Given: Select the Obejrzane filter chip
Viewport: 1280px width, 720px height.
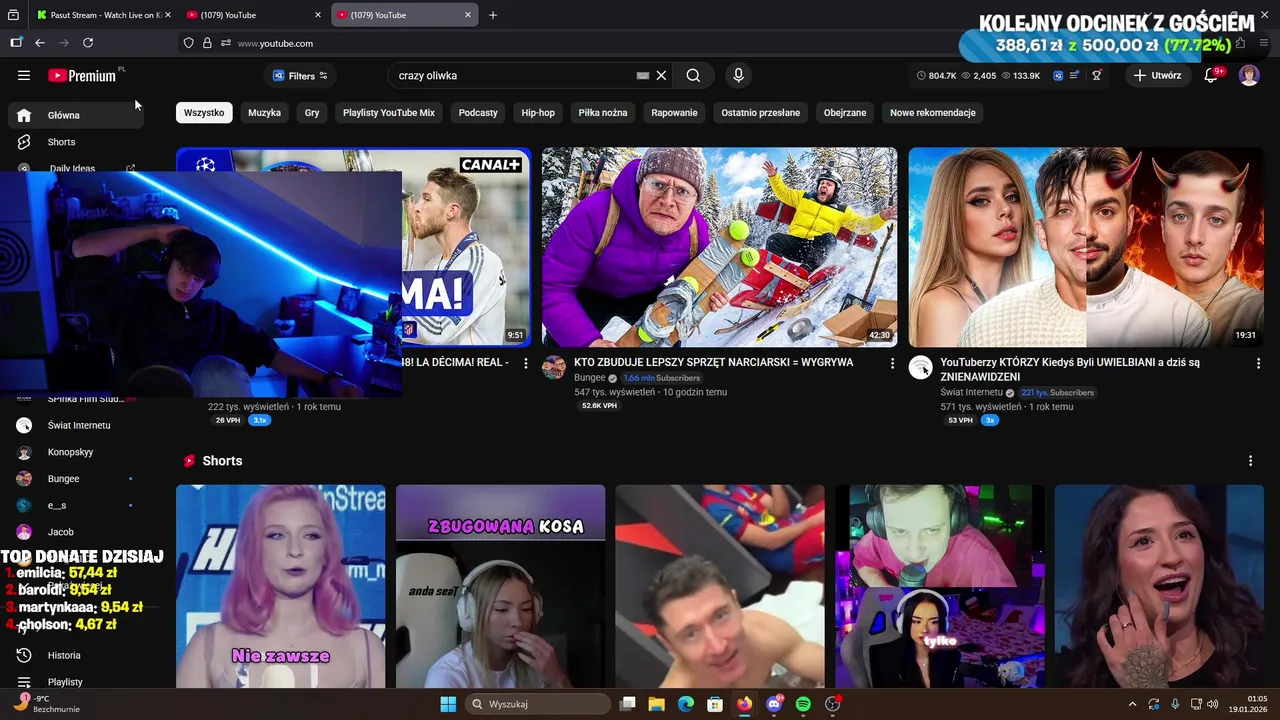Looking at the screenshot, I should click(845, 113).
